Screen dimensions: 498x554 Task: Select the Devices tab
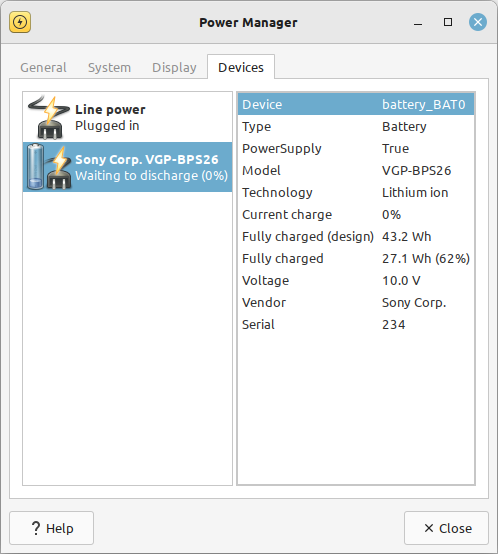tap(241, 67)
